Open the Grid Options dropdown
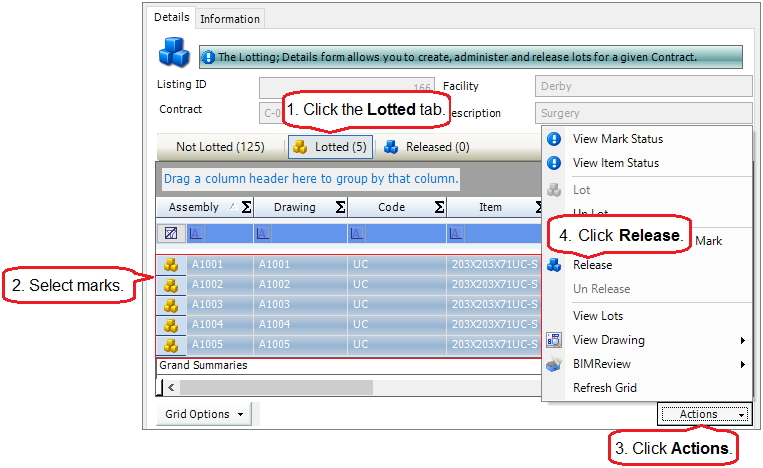763x468 pixels. point(203,414)
